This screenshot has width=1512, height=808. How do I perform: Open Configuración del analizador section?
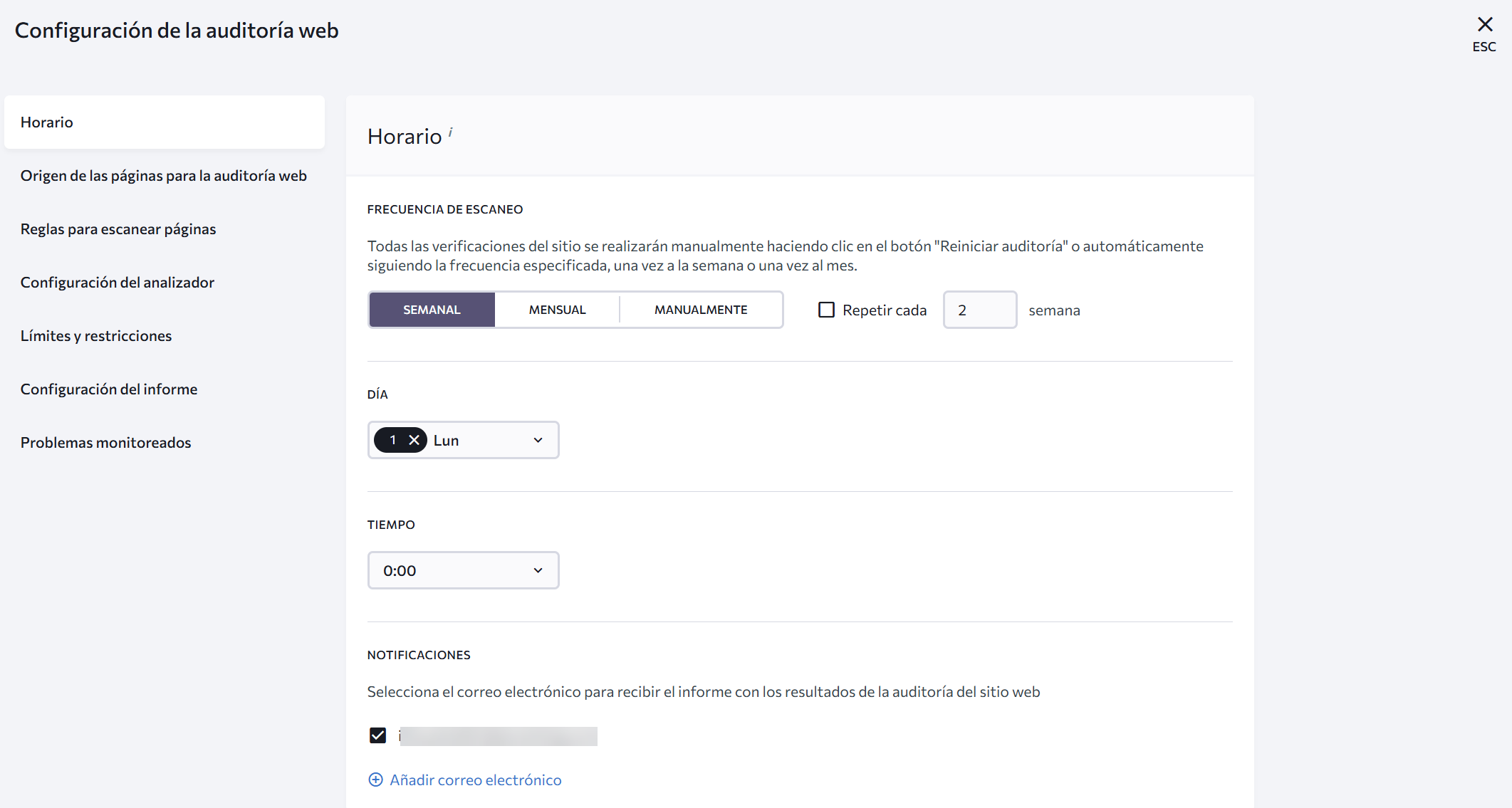(x=165, y=283)
